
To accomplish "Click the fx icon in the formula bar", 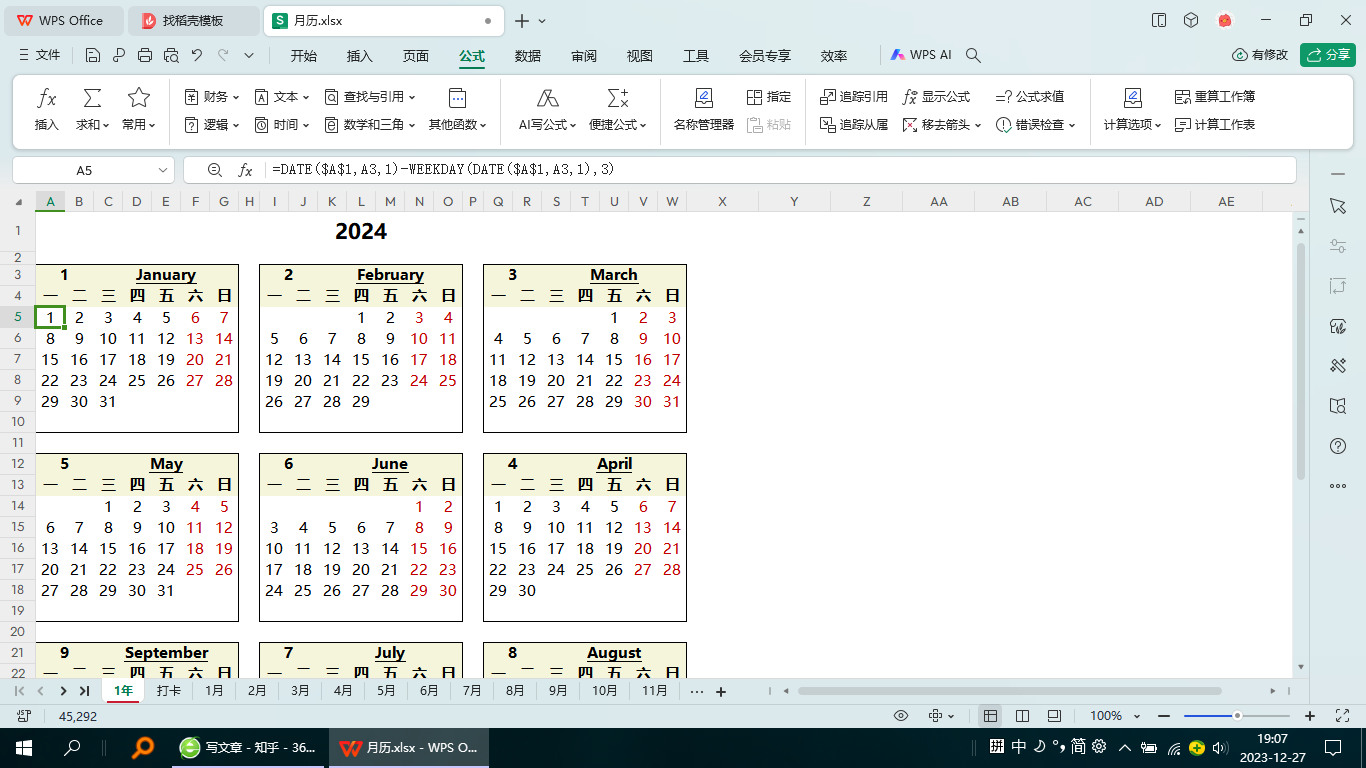I will [245, 170].
